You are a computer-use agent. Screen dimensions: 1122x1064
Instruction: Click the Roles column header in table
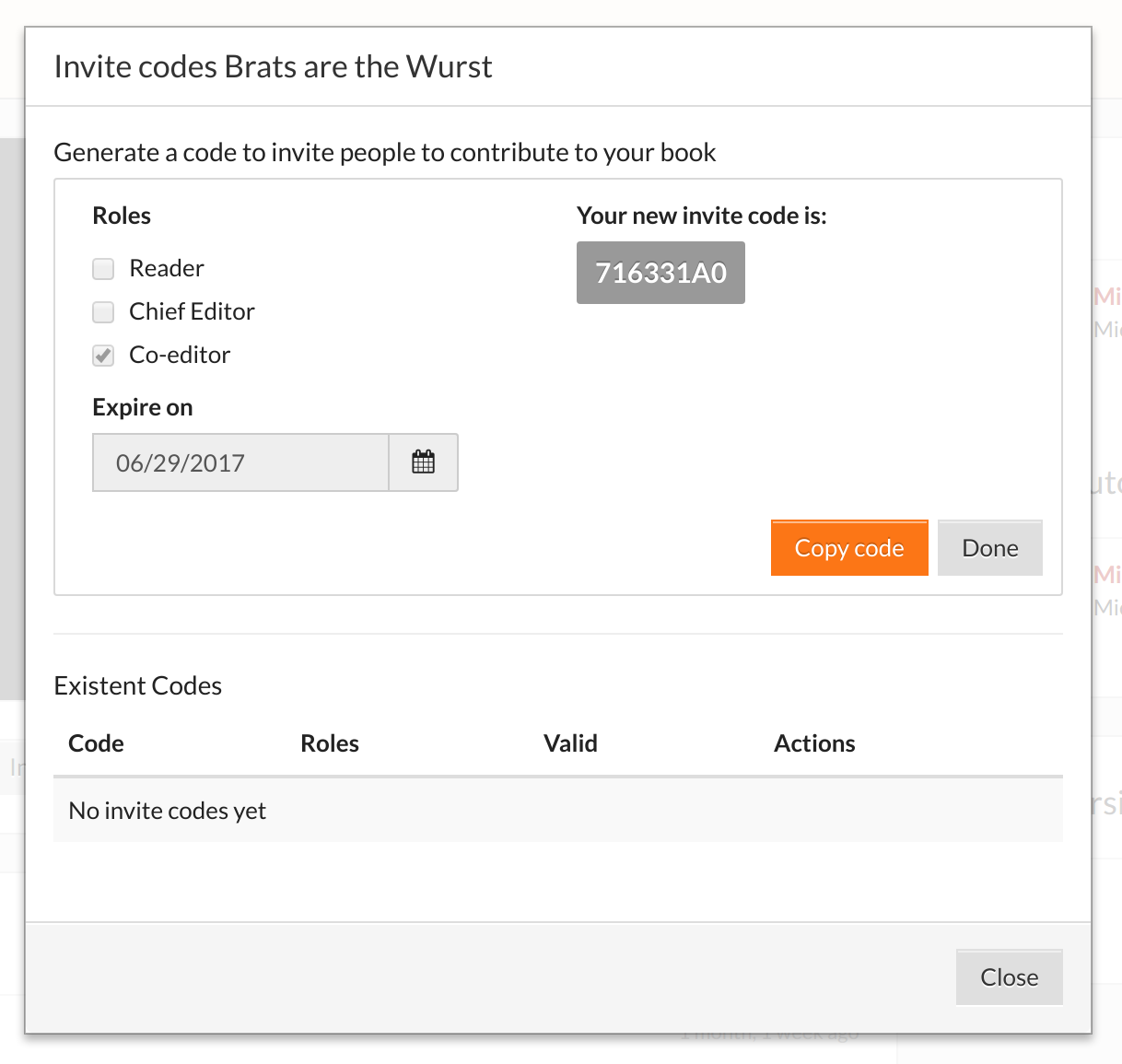pos(330,743)
